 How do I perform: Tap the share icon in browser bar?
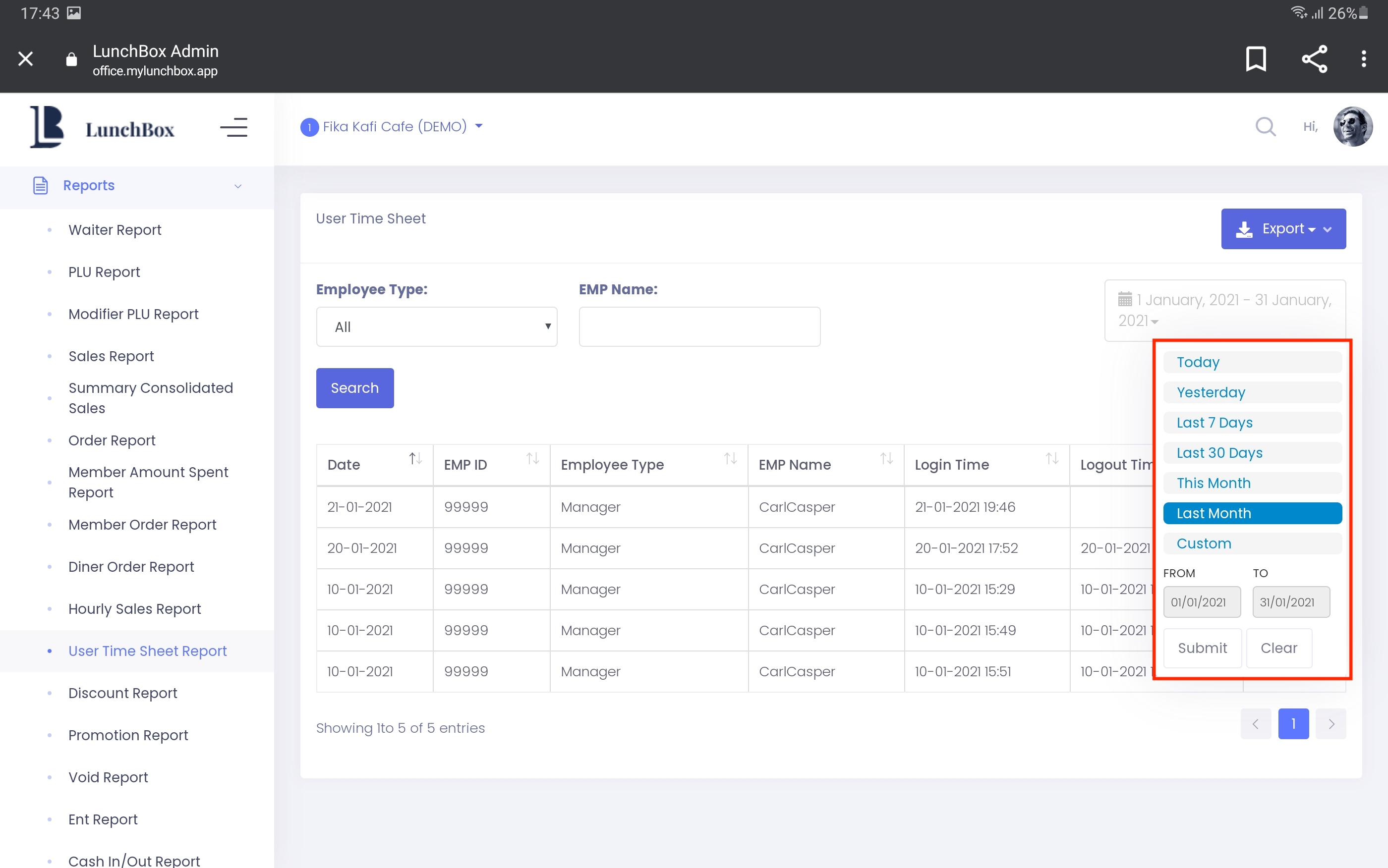[1314, 58]
